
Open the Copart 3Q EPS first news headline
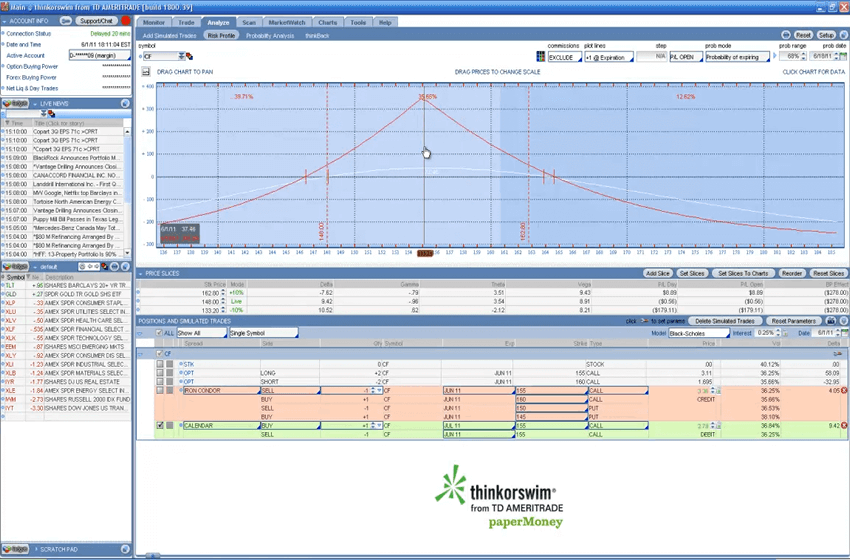(x=65, y=132)
